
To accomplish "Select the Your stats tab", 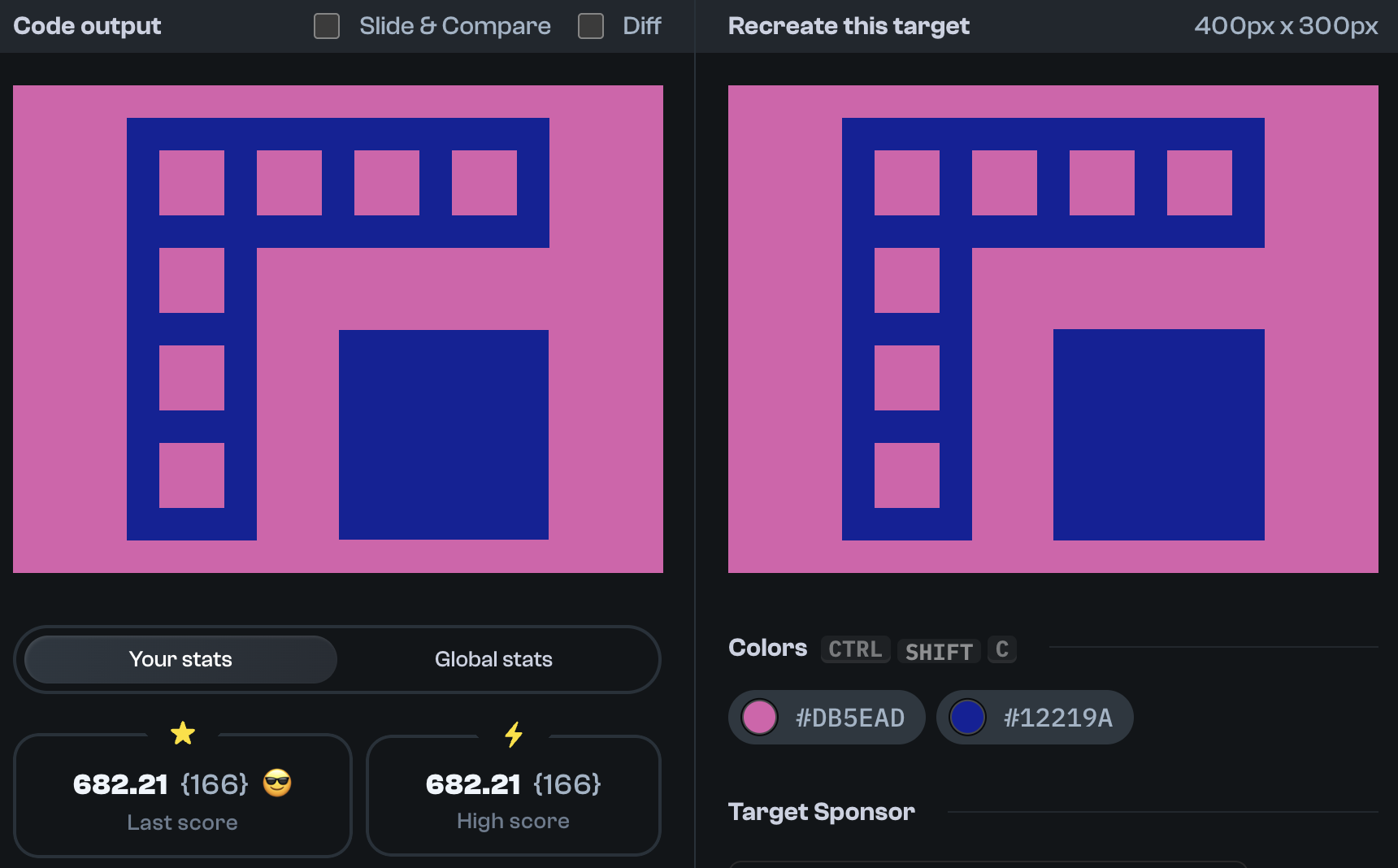I will point(180,659).
